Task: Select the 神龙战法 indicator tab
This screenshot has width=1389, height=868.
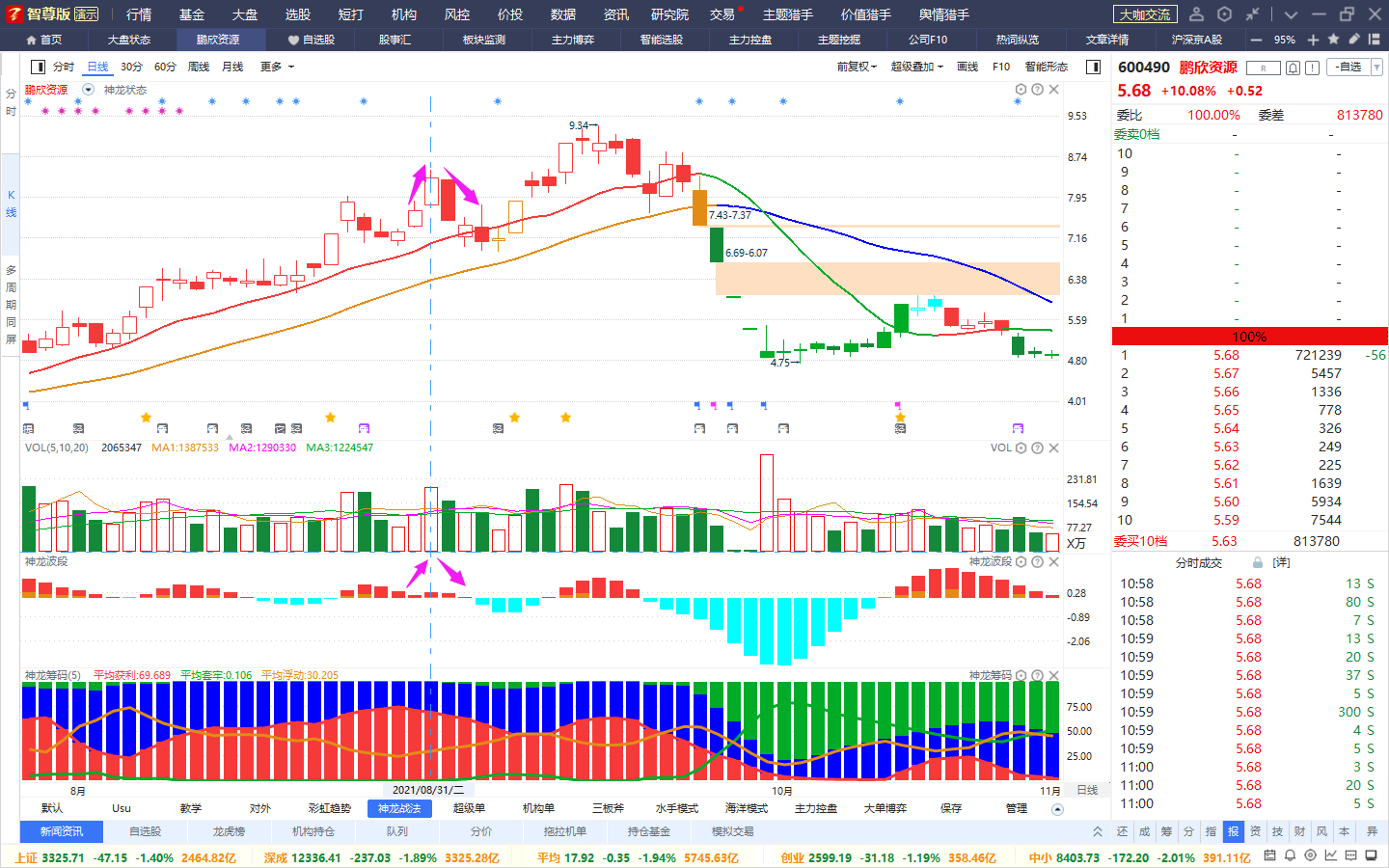Action: pos(399,808)
